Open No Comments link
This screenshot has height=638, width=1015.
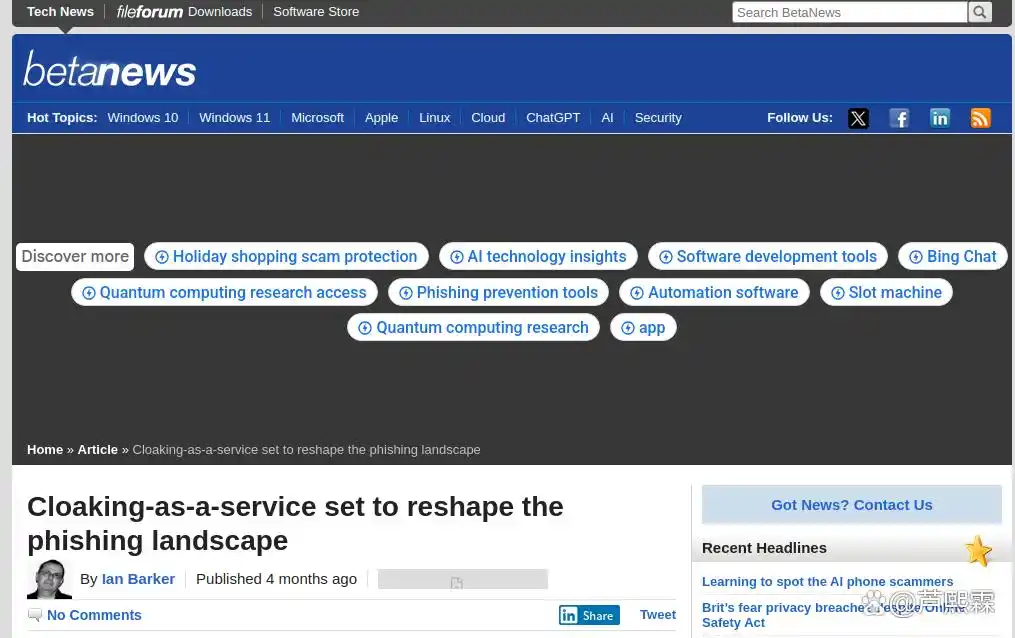click(94, 615)
